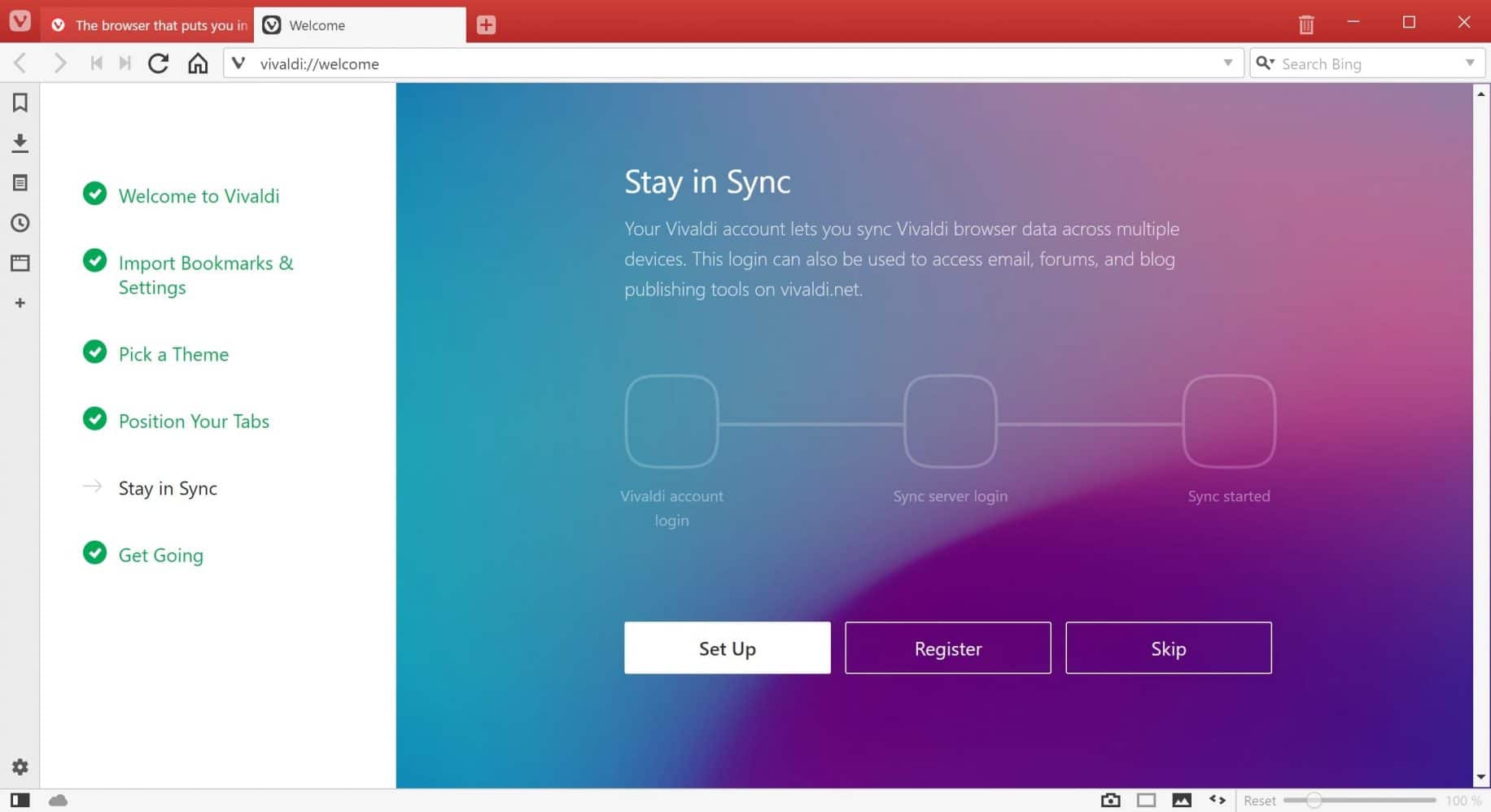The image size is (1491, 812).
Task: Go to the home page
Action: (x=198, y=63)
